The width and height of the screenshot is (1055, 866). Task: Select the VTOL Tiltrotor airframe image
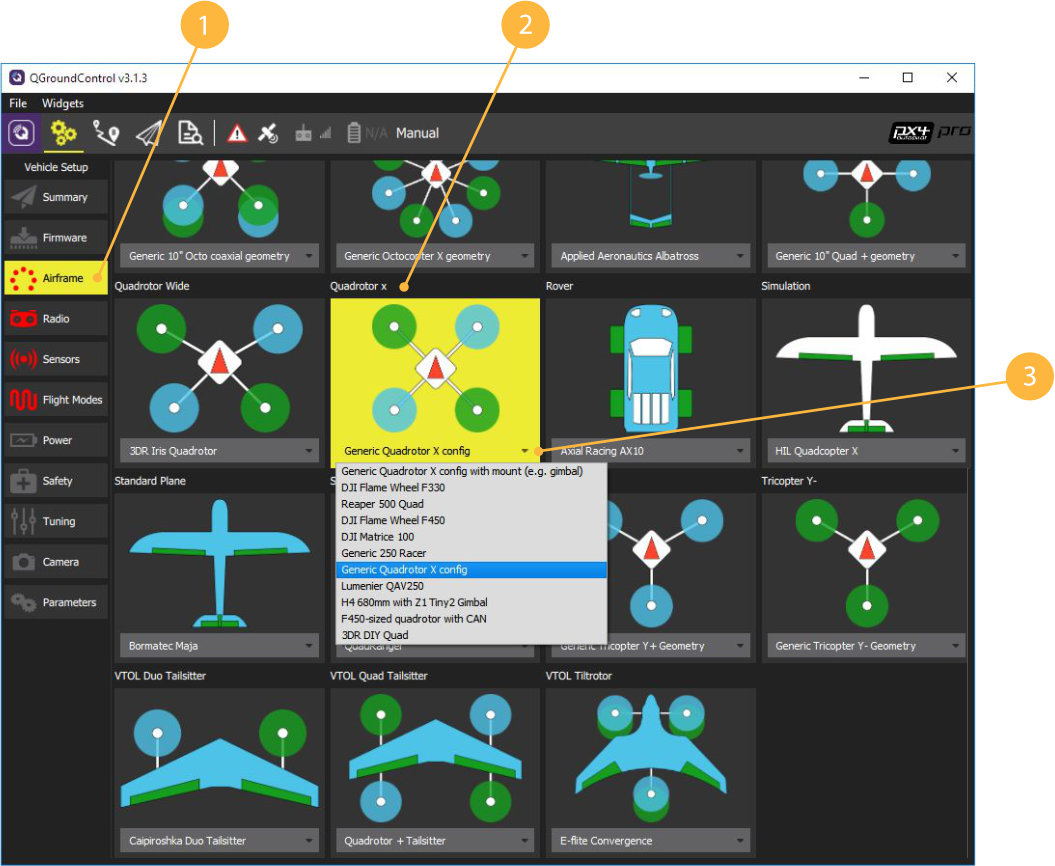click(651, 758)
